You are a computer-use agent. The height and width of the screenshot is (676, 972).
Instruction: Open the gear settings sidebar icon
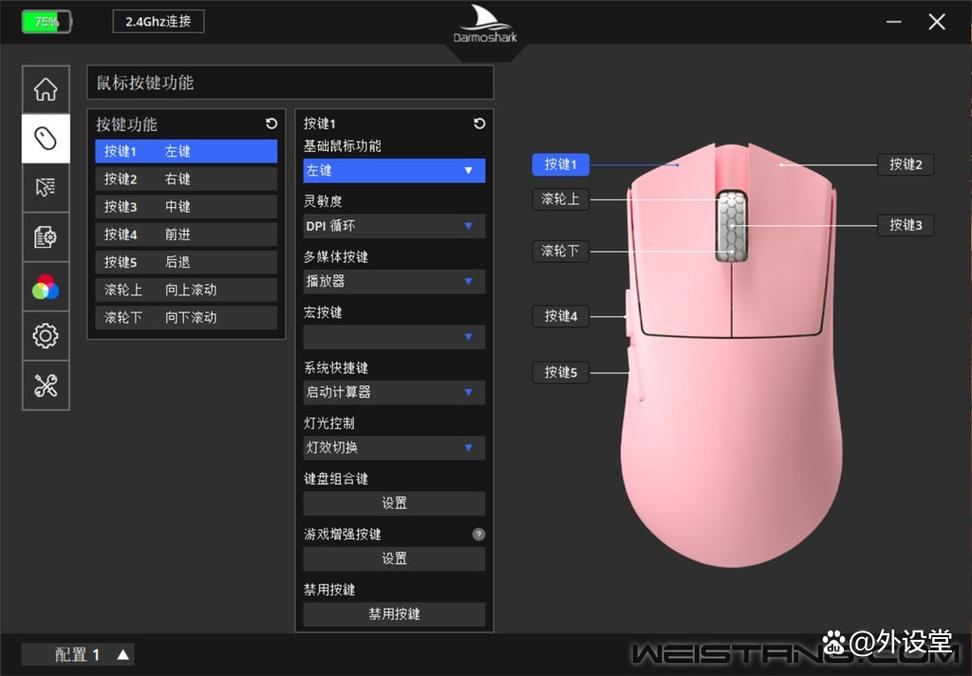tap(45, 336)
